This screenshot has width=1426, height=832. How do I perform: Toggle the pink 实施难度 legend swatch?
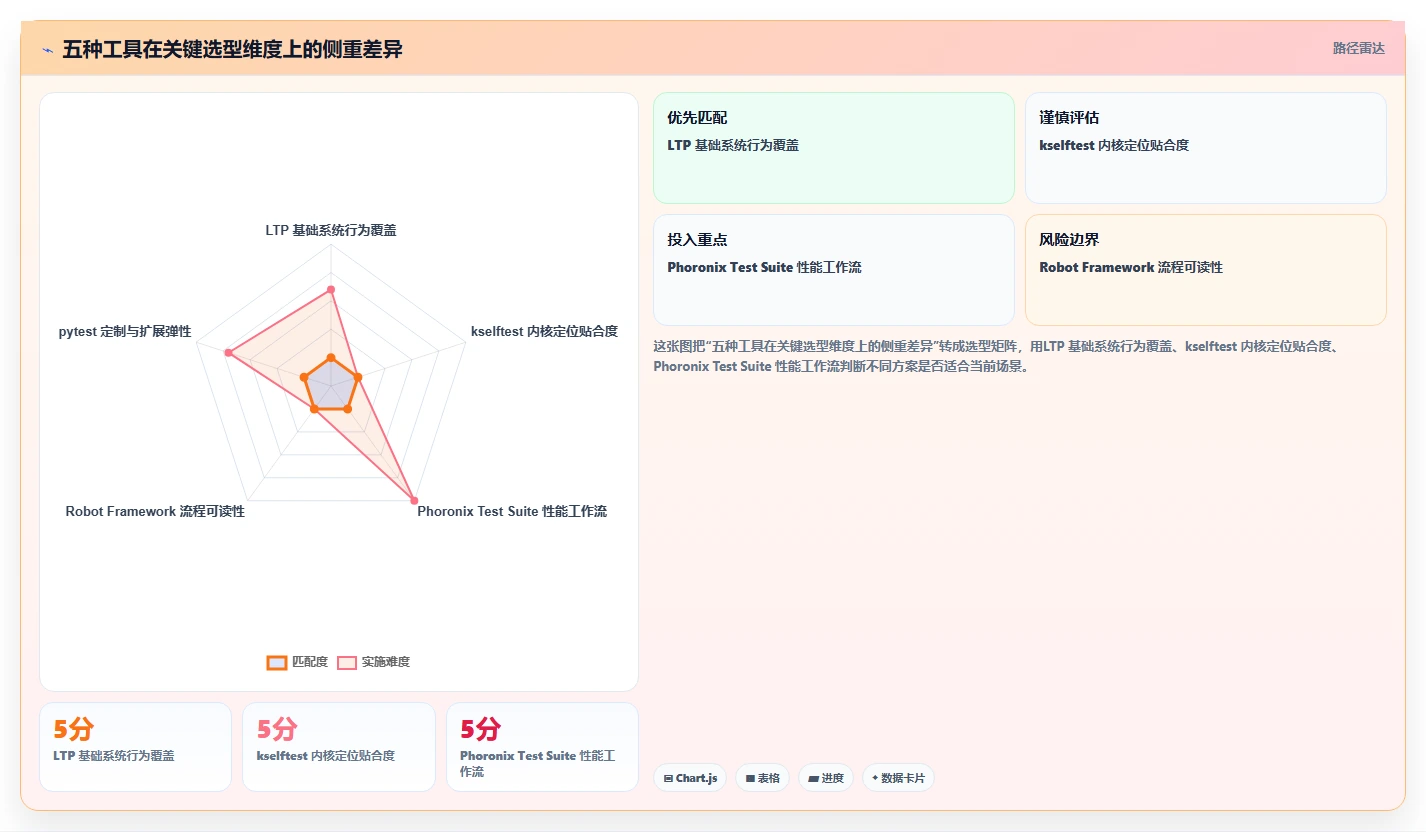(347, 662)
